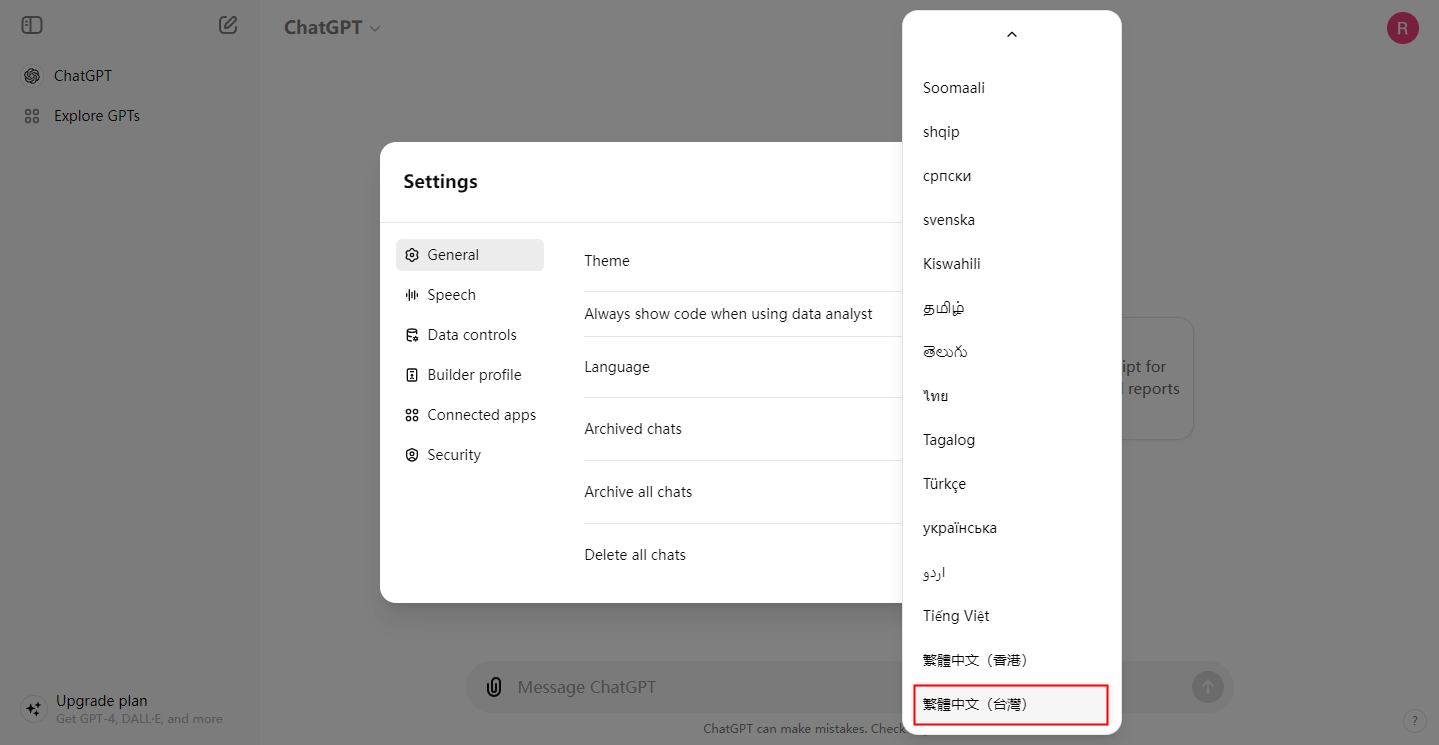This screenshot has height=745, width=1439.
Task: Open the ChatGPT model selector dropdown
Action: click(332, 28)
